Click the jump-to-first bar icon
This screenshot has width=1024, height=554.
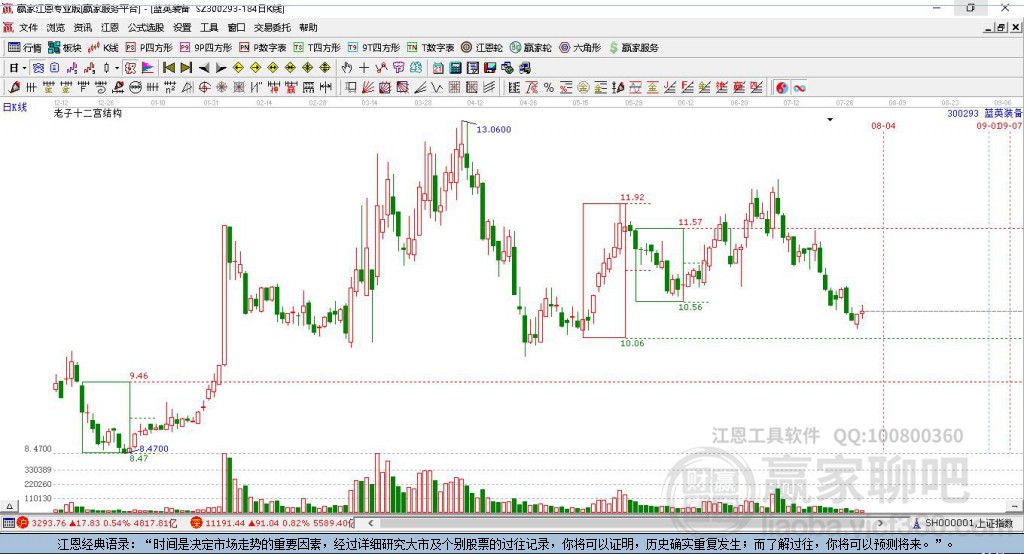pos(168,68)
